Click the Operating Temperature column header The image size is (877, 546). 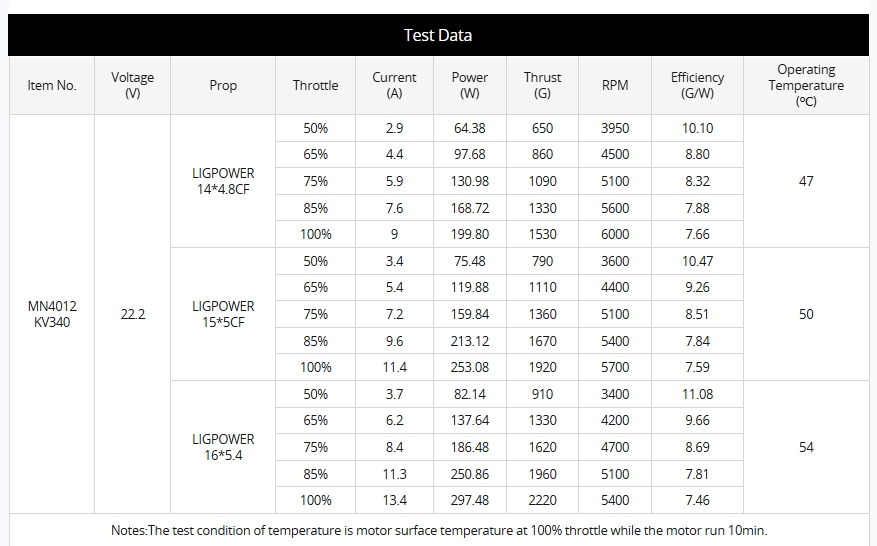click(806, 85)
